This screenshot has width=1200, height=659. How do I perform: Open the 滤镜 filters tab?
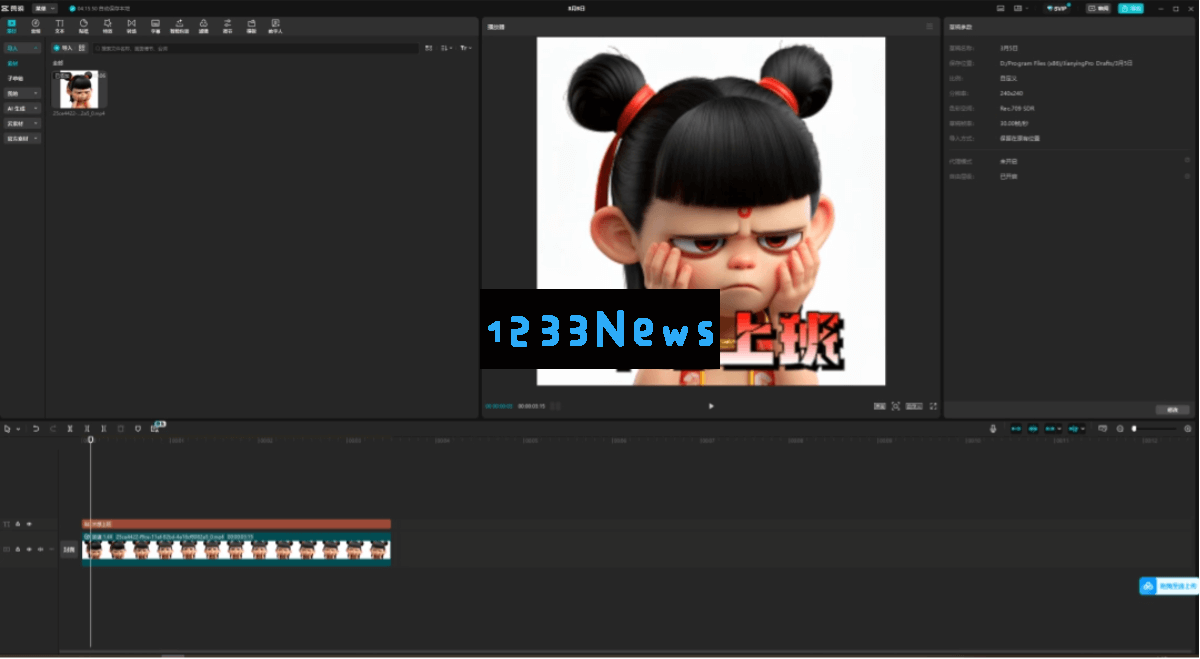[204, 26]
